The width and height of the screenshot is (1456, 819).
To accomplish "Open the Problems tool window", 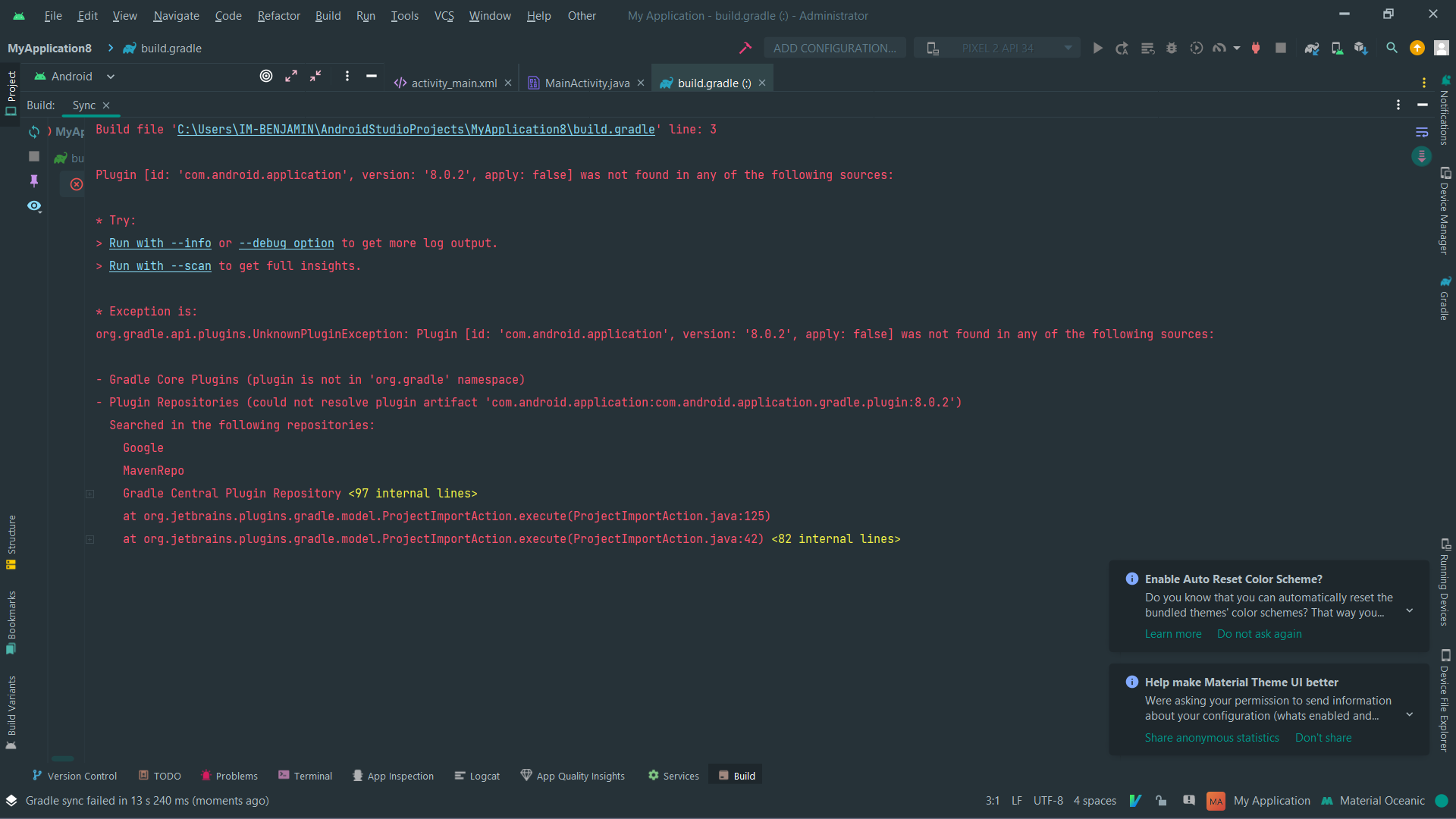I will click(229, 776).
